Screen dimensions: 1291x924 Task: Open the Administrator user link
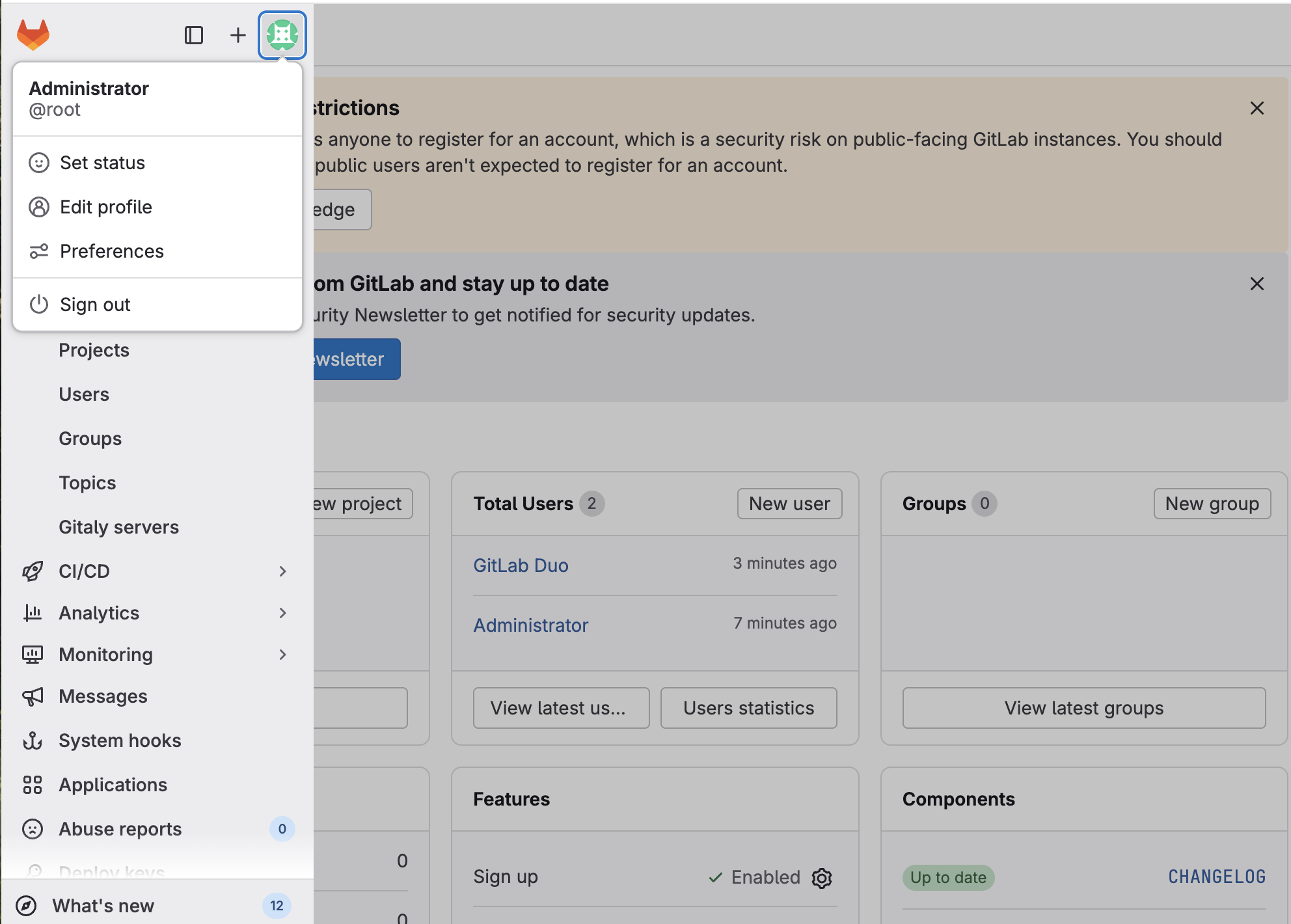[531, 625]
